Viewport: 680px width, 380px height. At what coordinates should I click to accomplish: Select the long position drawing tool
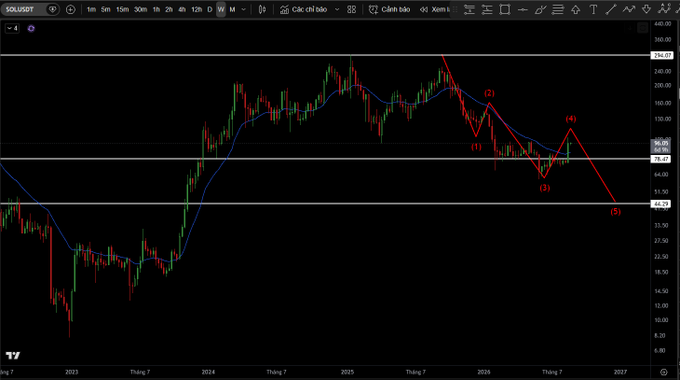469,9
